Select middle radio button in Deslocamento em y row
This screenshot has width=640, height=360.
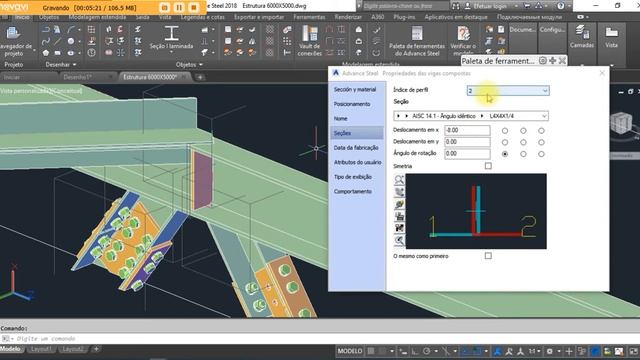click(523, 142)
